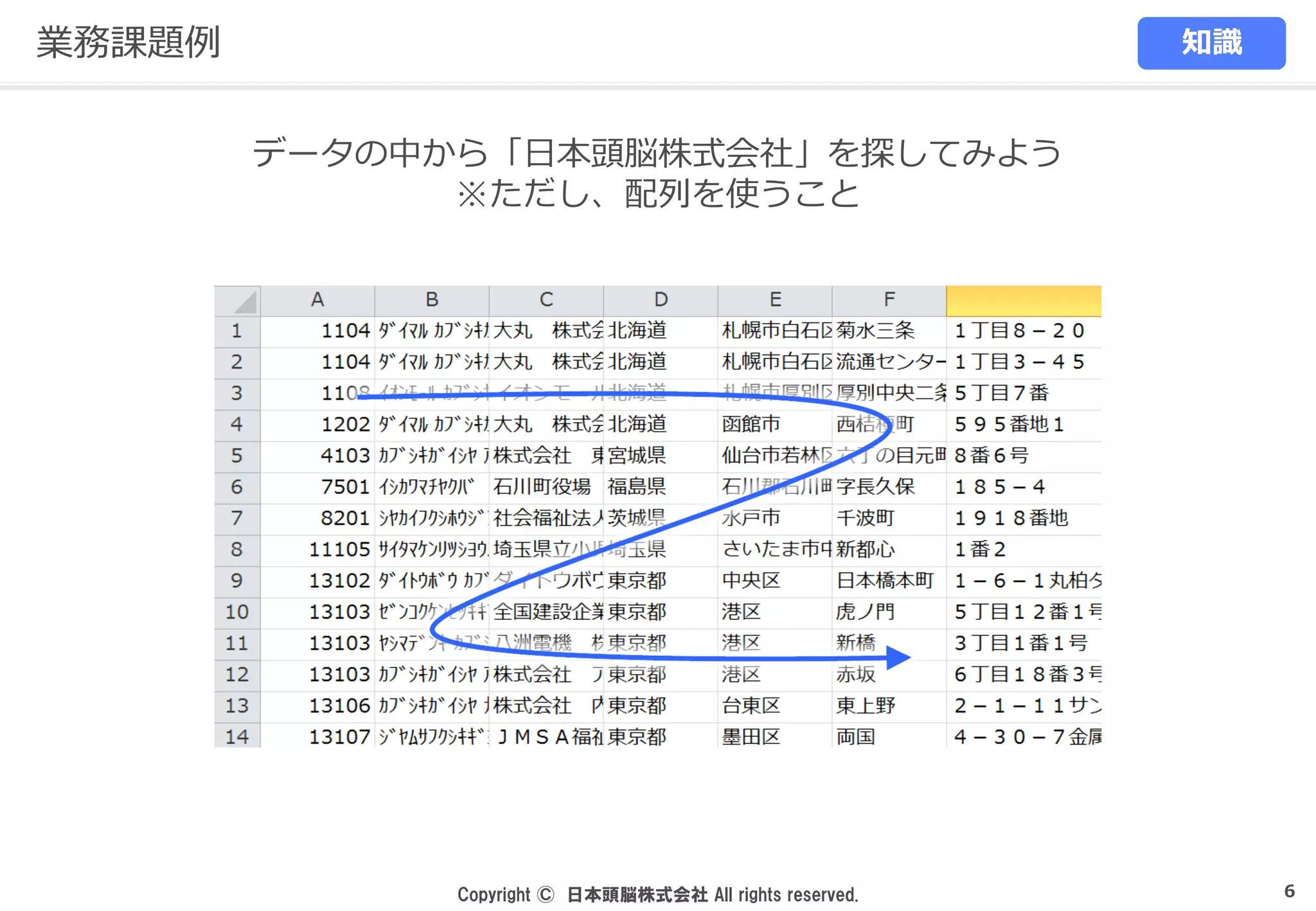Click cell １９１８番地

point(1024,519)
